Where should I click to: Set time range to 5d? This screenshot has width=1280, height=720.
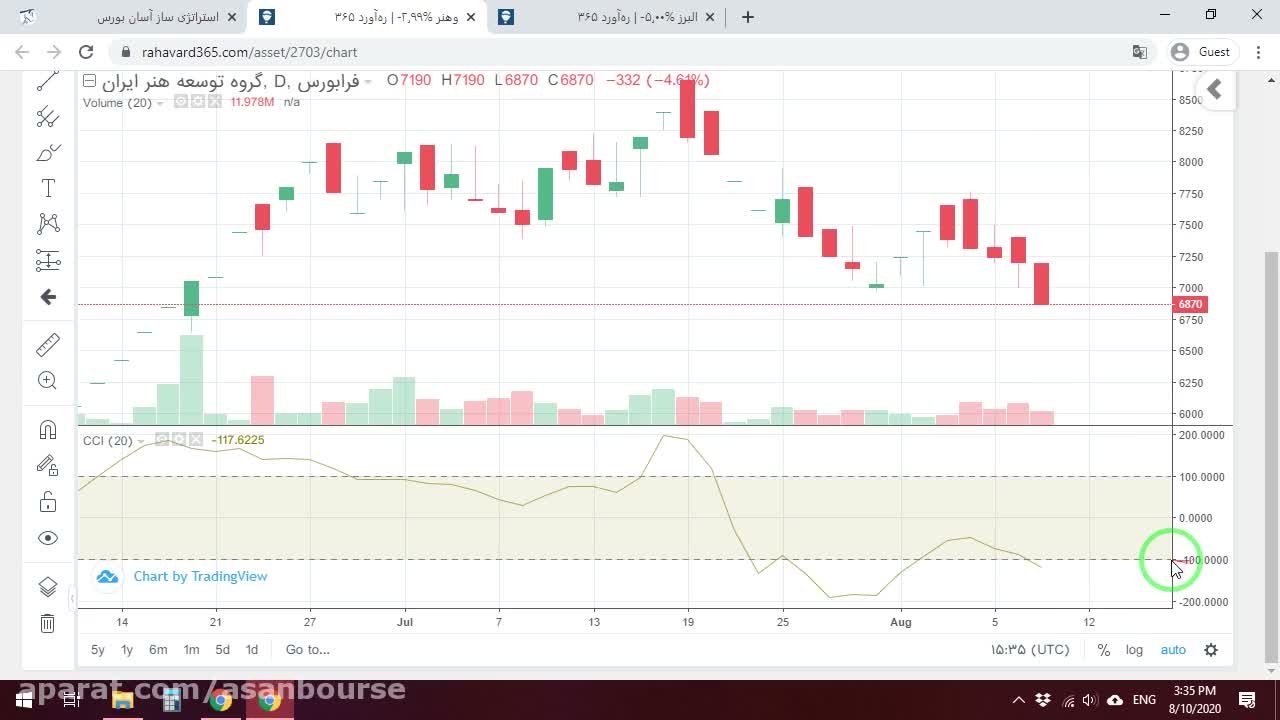[222, 650]
